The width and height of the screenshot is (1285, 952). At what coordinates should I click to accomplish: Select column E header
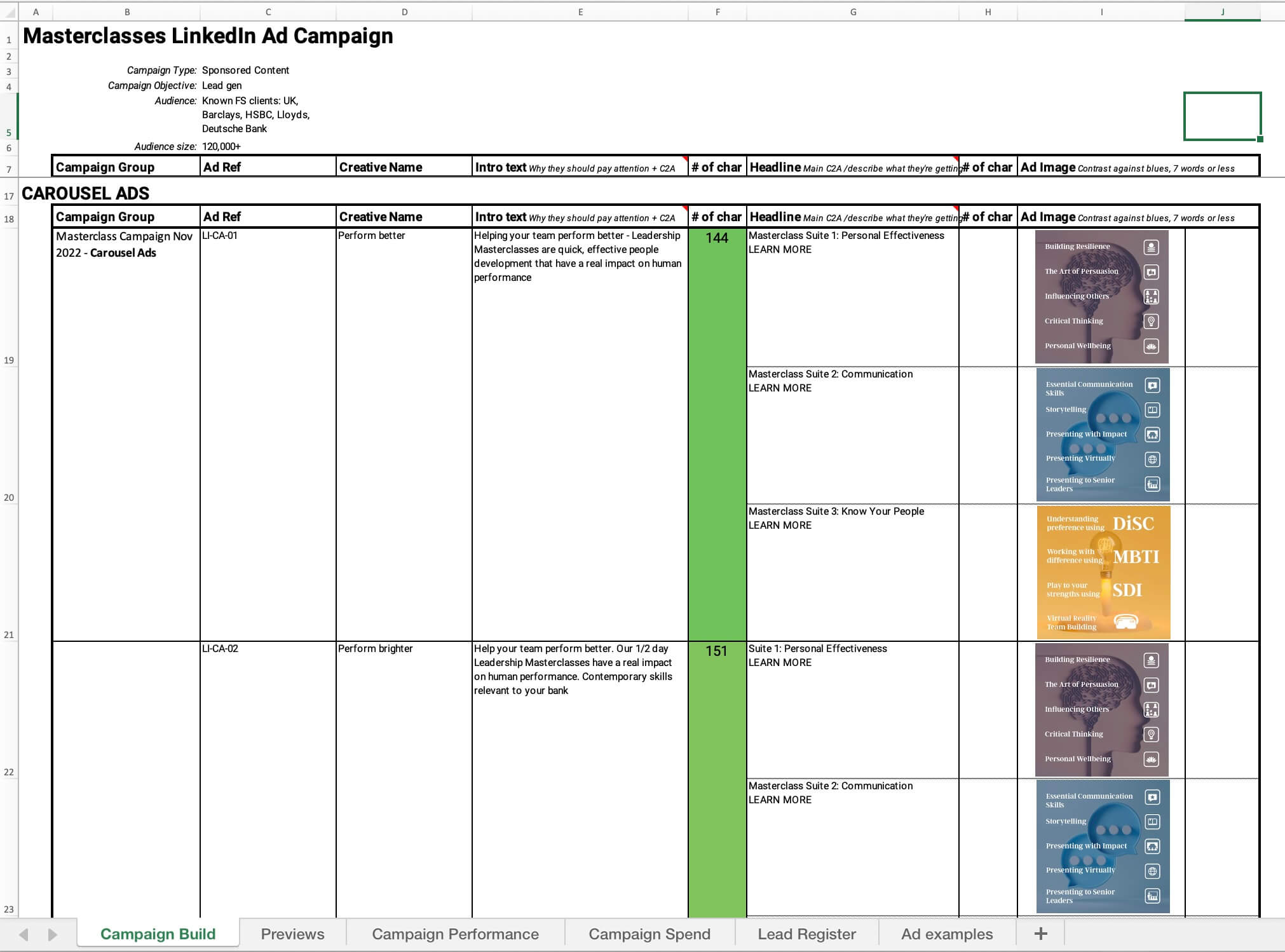pyautogui.click(x=580, y=12)
